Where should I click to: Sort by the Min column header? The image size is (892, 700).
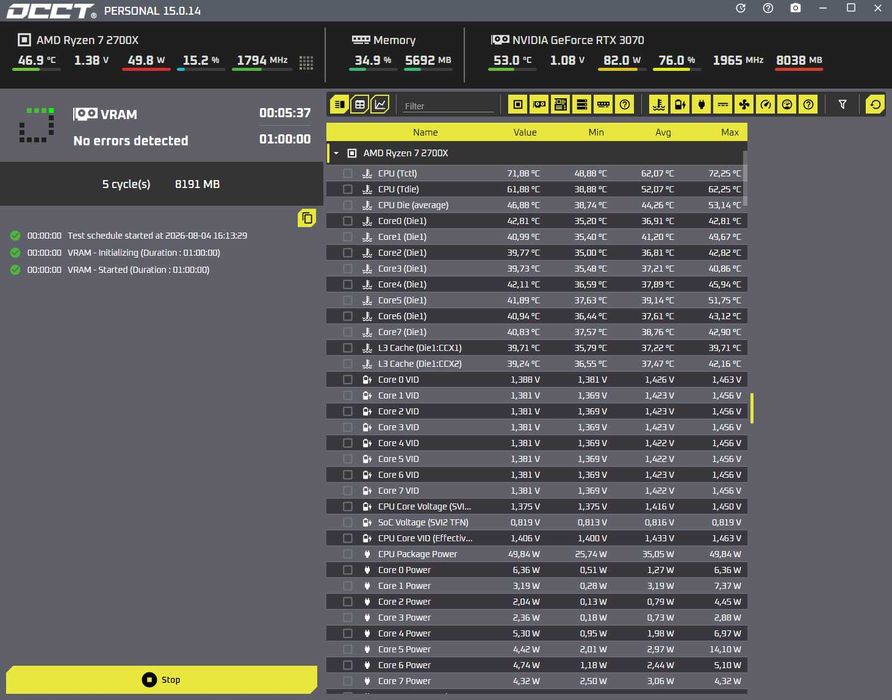click(596, 132)
